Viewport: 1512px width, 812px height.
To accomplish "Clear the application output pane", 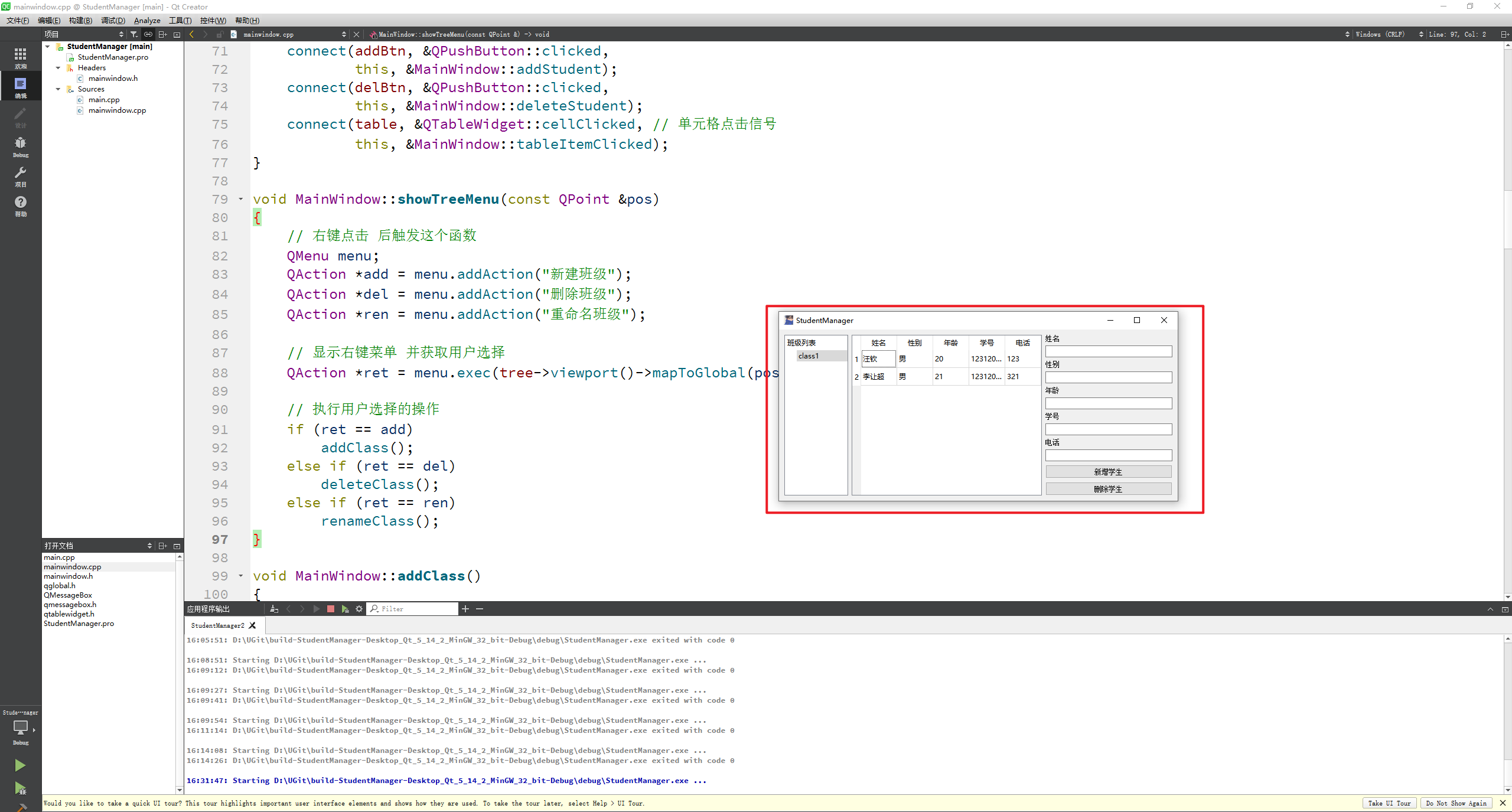I will click(274, 609).
